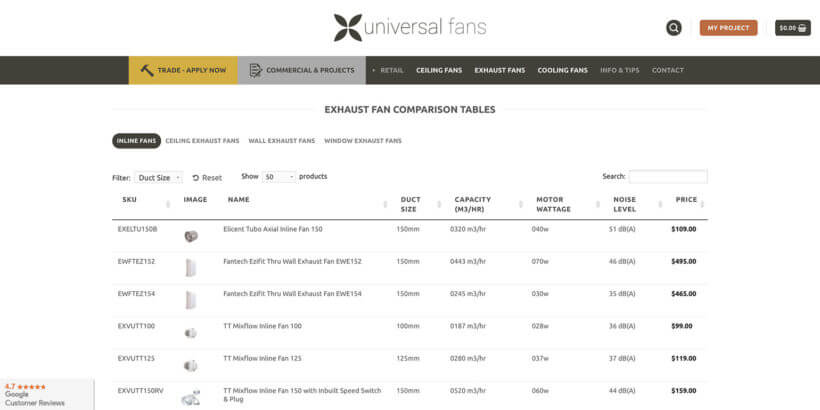The height and width of the screenshot is (410, 820).
Task: Open TT Mixflow 125 product image
Action: tap(191, 365)
